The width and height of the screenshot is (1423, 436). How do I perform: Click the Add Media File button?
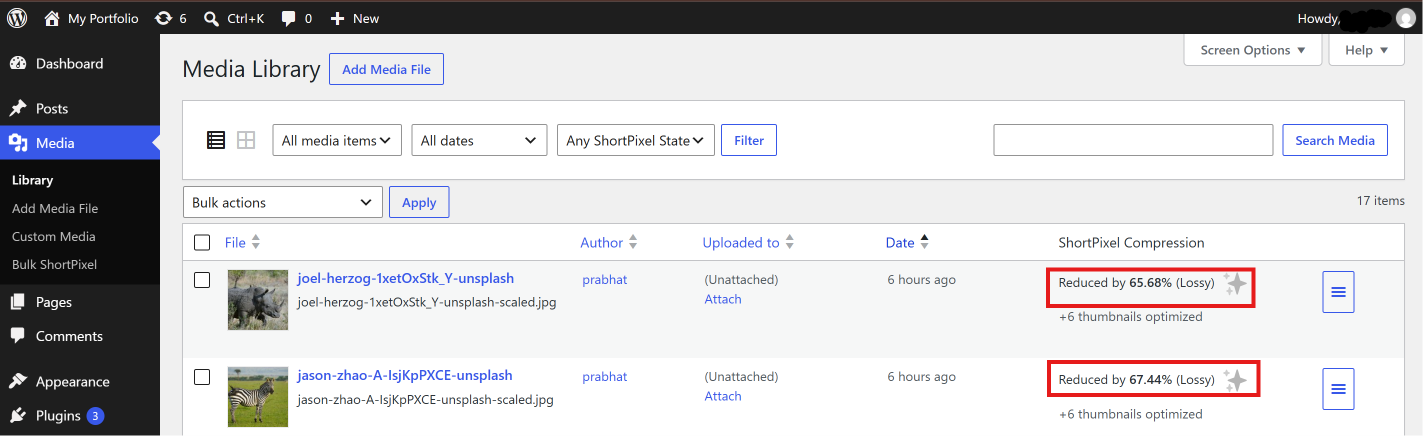pyautogui.click(x=386, y=70)
